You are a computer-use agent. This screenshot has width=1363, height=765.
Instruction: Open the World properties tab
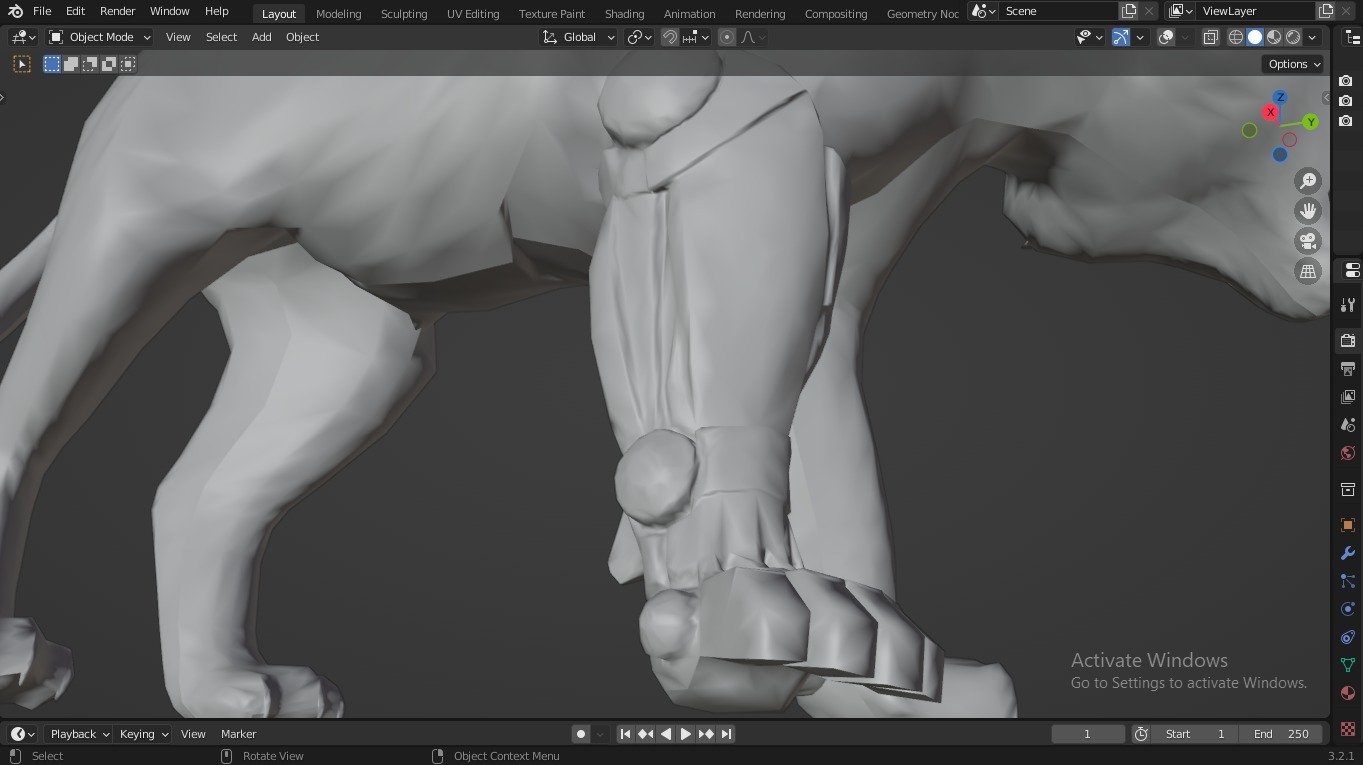click(1348, 453)
